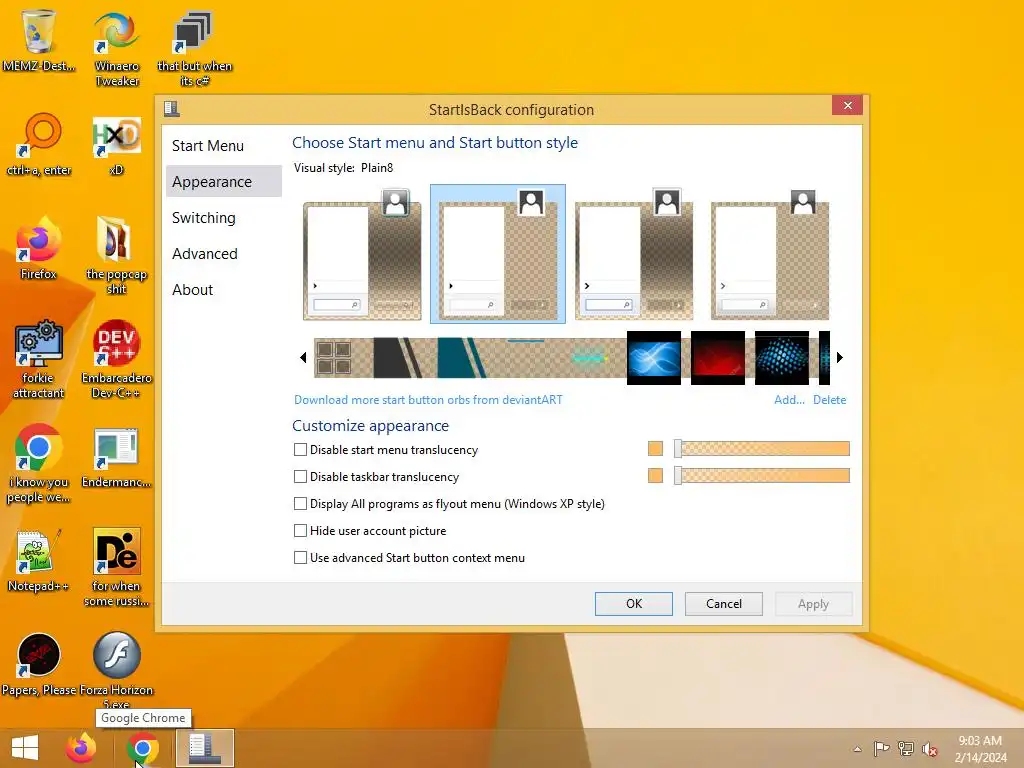Switch to the Switching tab
Screen dimensions: 1024x768
point(224,217)
